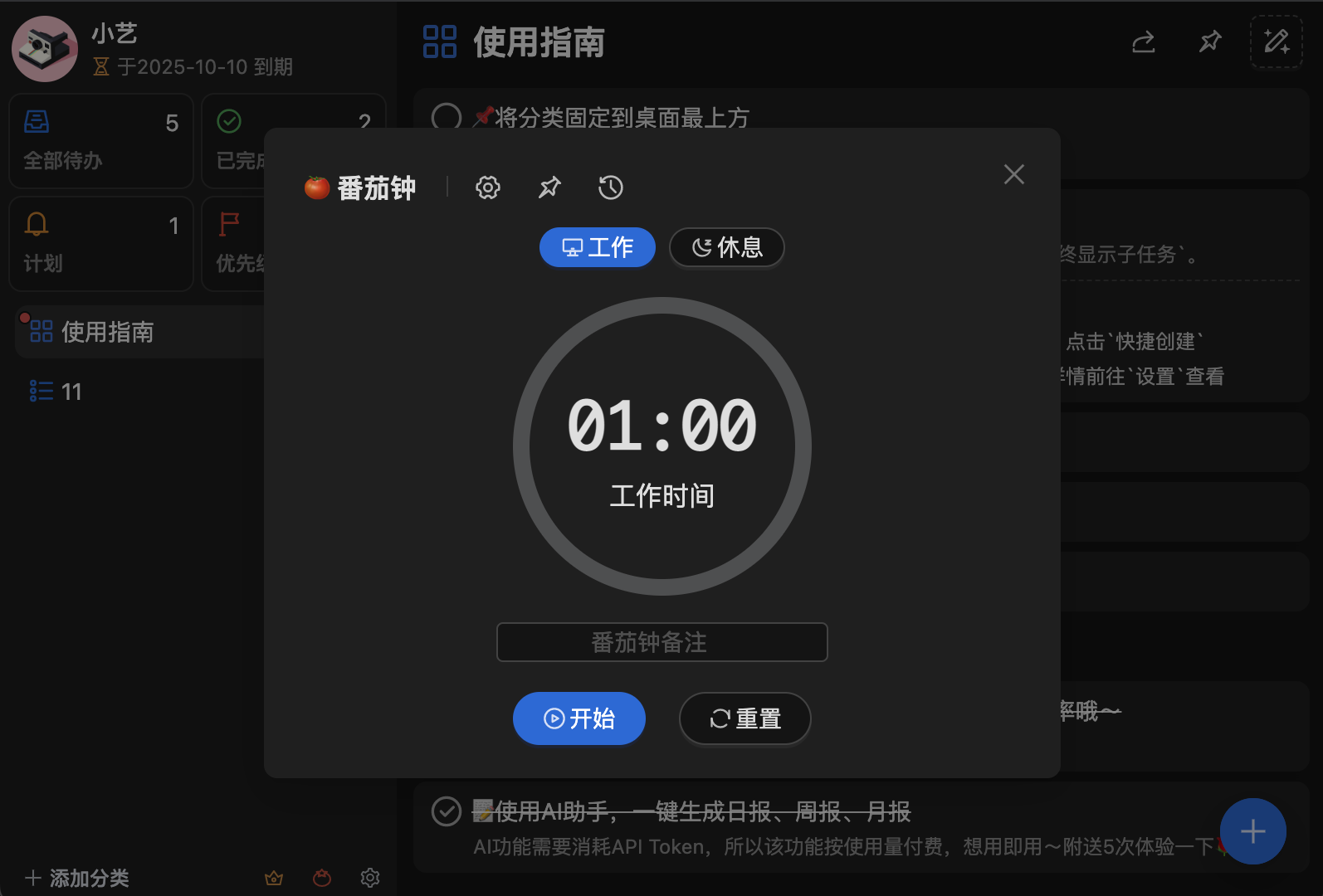Click the 番茄钟 dialog title

(x=377, y=188)
